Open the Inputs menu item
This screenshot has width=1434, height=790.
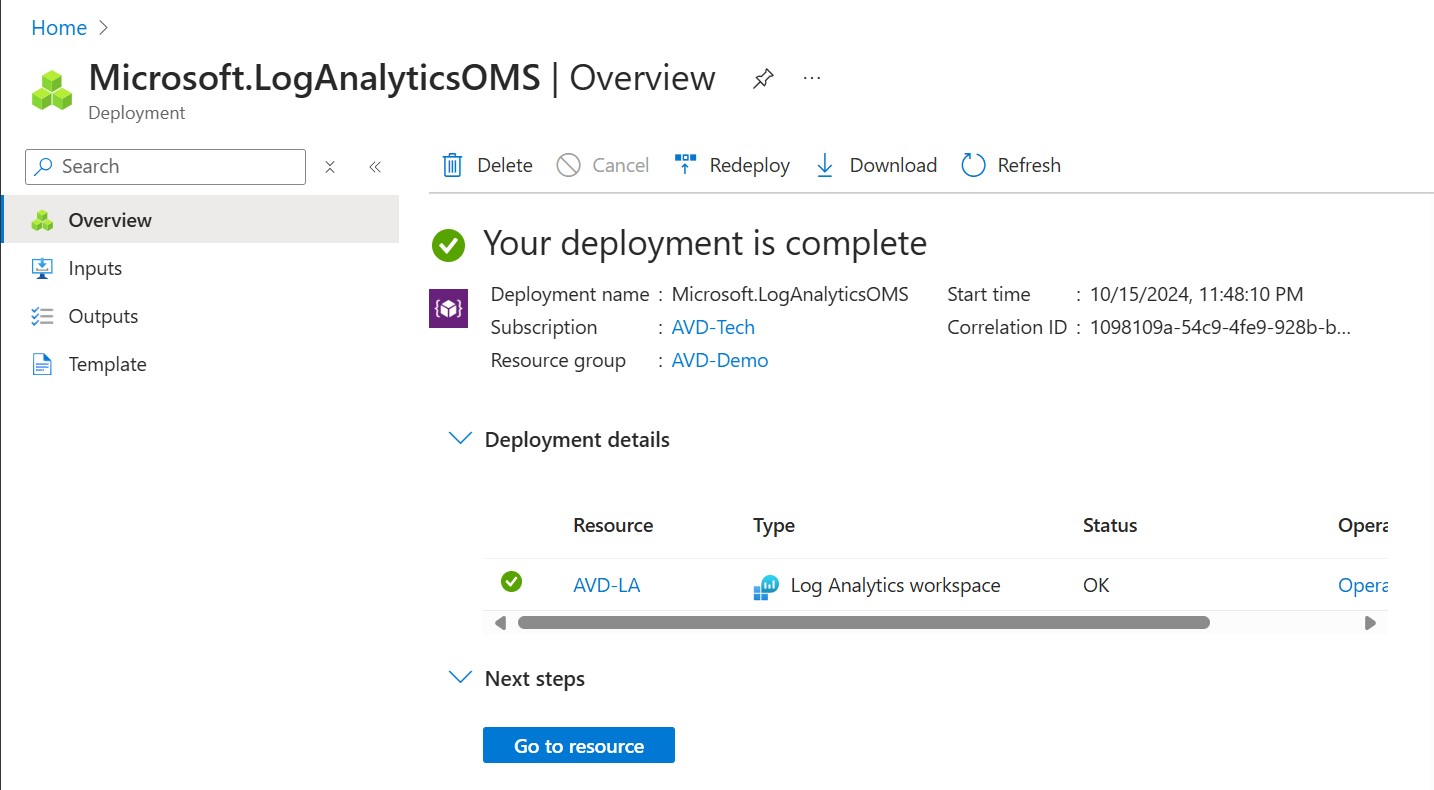[x=95, y=268]
